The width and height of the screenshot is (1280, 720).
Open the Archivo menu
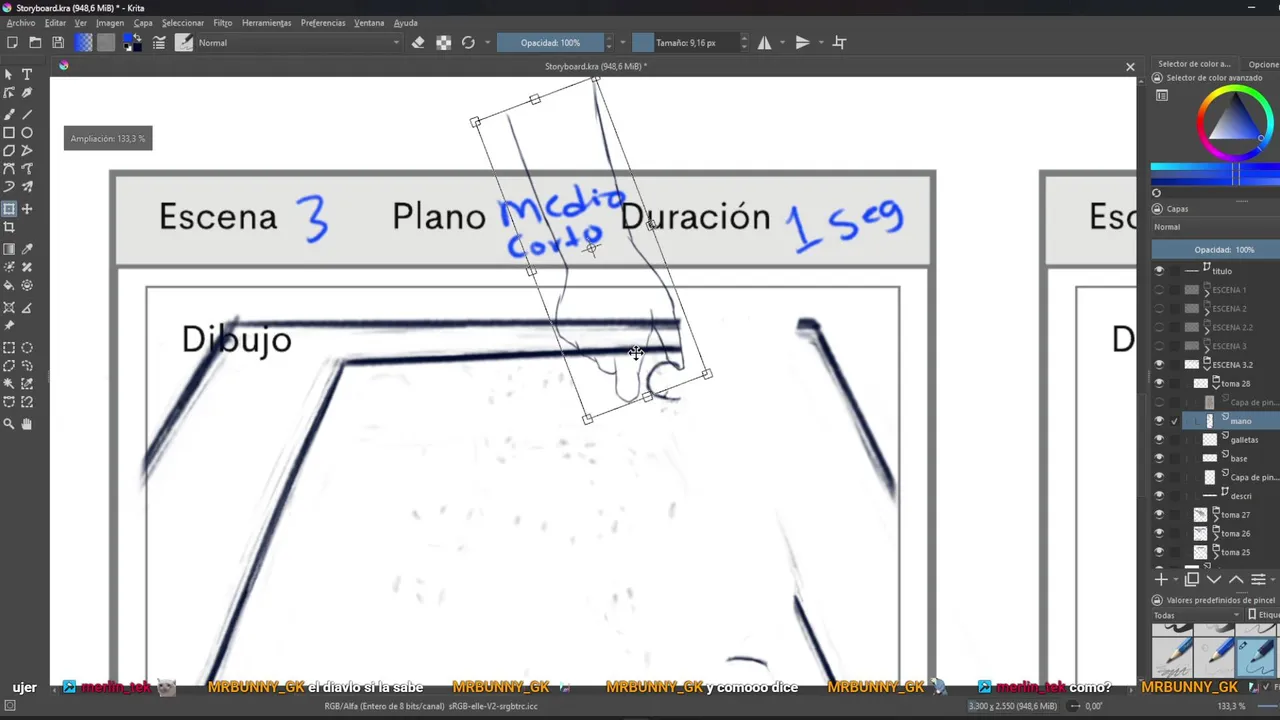(21, 23)
